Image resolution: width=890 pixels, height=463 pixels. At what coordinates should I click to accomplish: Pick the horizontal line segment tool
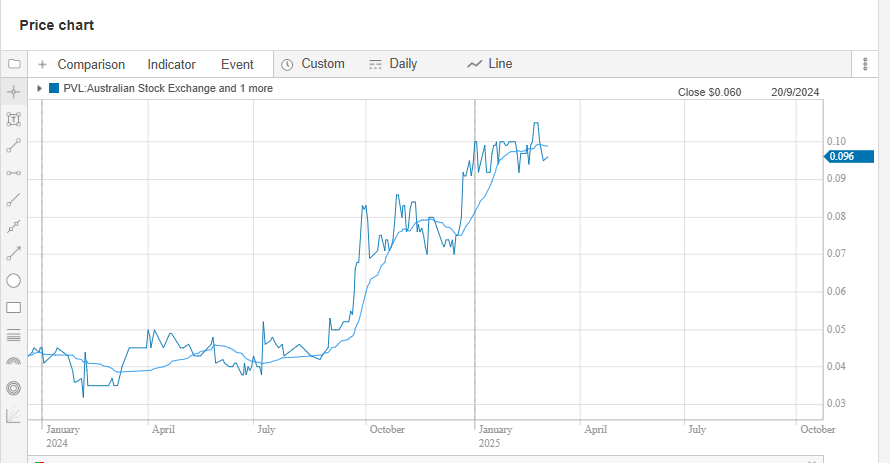tap(14, 172)
